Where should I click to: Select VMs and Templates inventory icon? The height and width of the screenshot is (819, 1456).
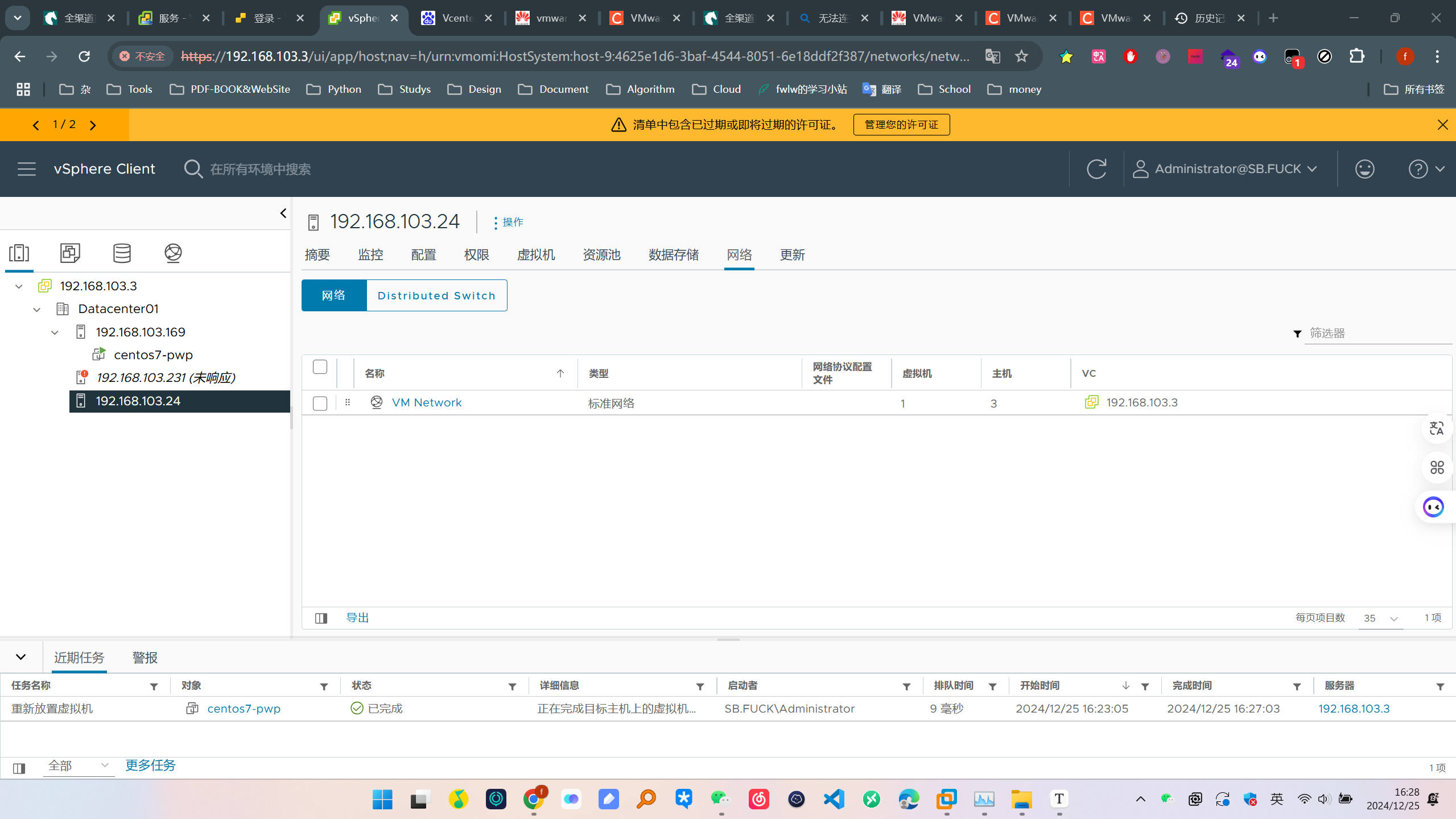click(x=70, y=253)
